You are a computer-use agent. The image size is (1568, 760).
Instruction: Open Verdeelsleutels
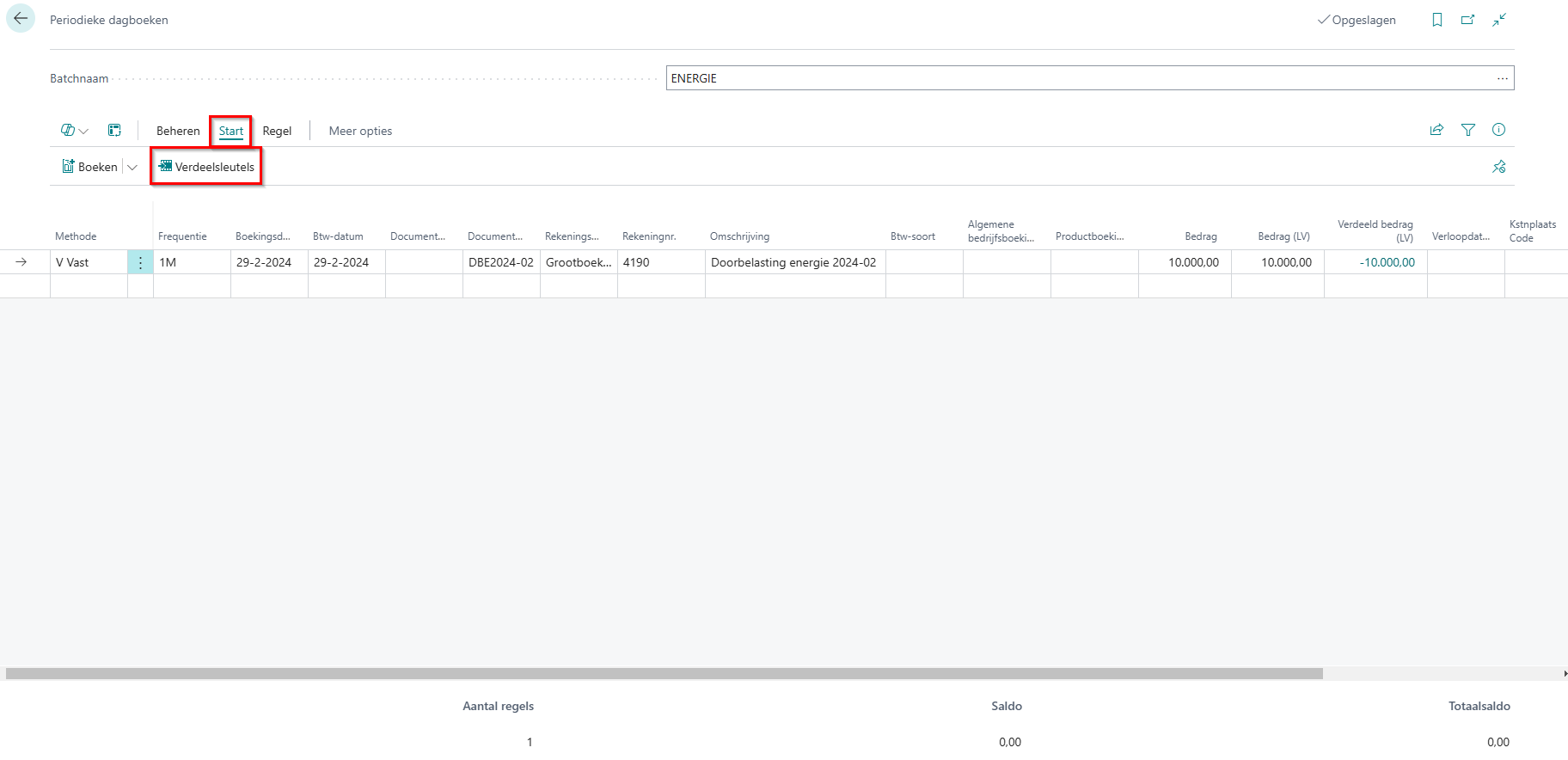[206, 167]
